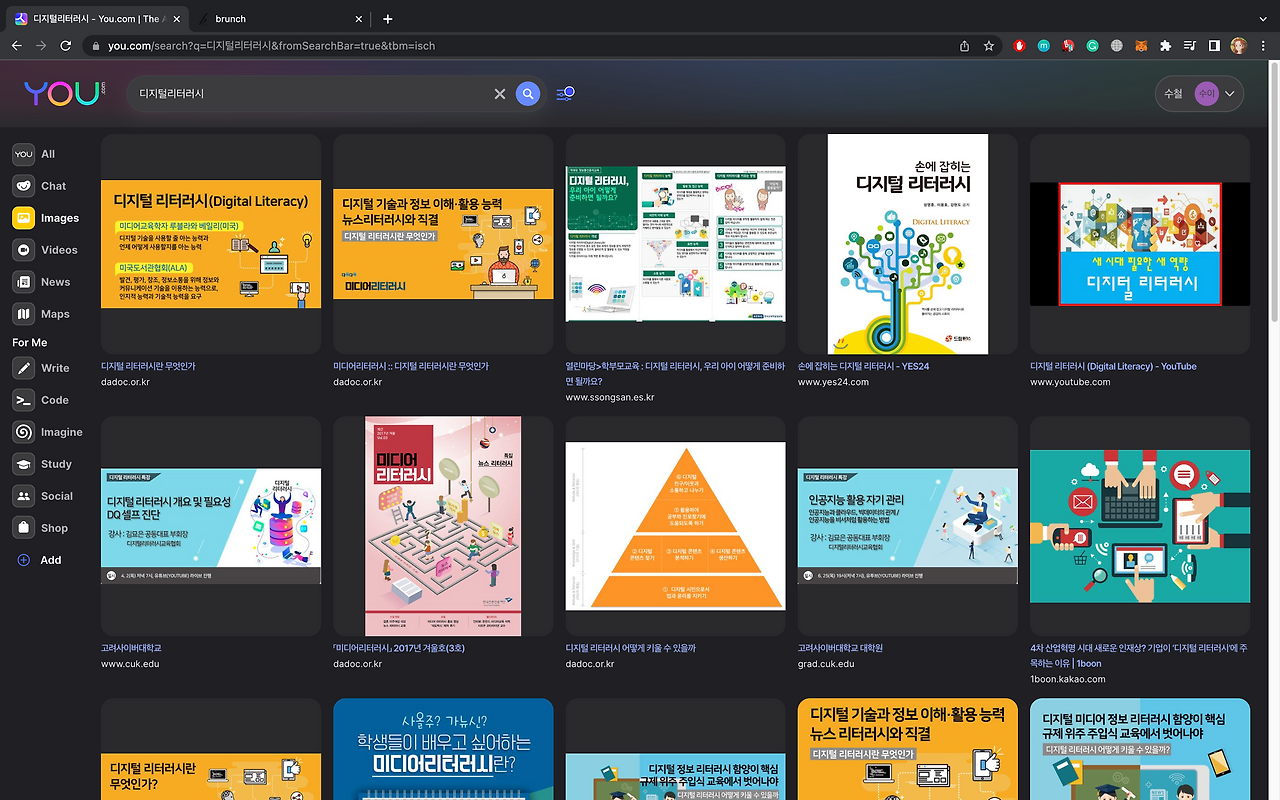The image size is (1280, 800).
Task: Open the 손에 잡히는 디지털 리터러시 book cover
Action: click(x=908, y=244)
